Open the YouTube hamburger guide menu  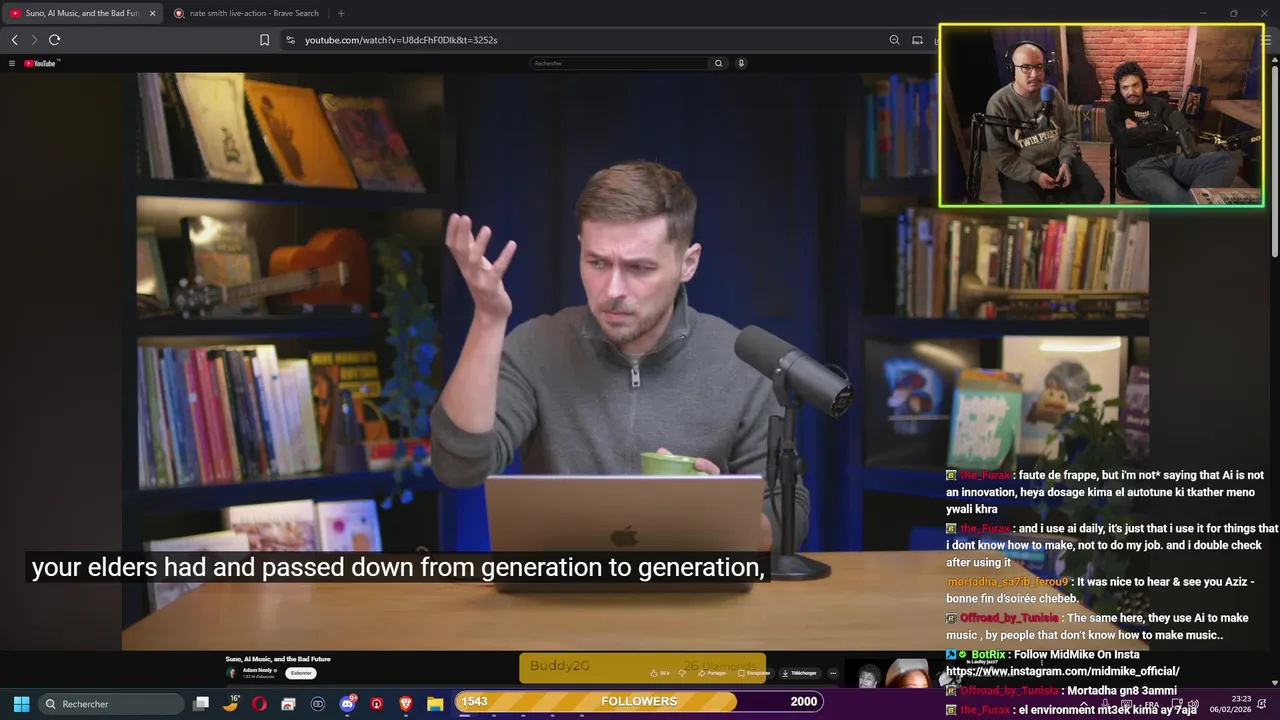pos(12,63)
